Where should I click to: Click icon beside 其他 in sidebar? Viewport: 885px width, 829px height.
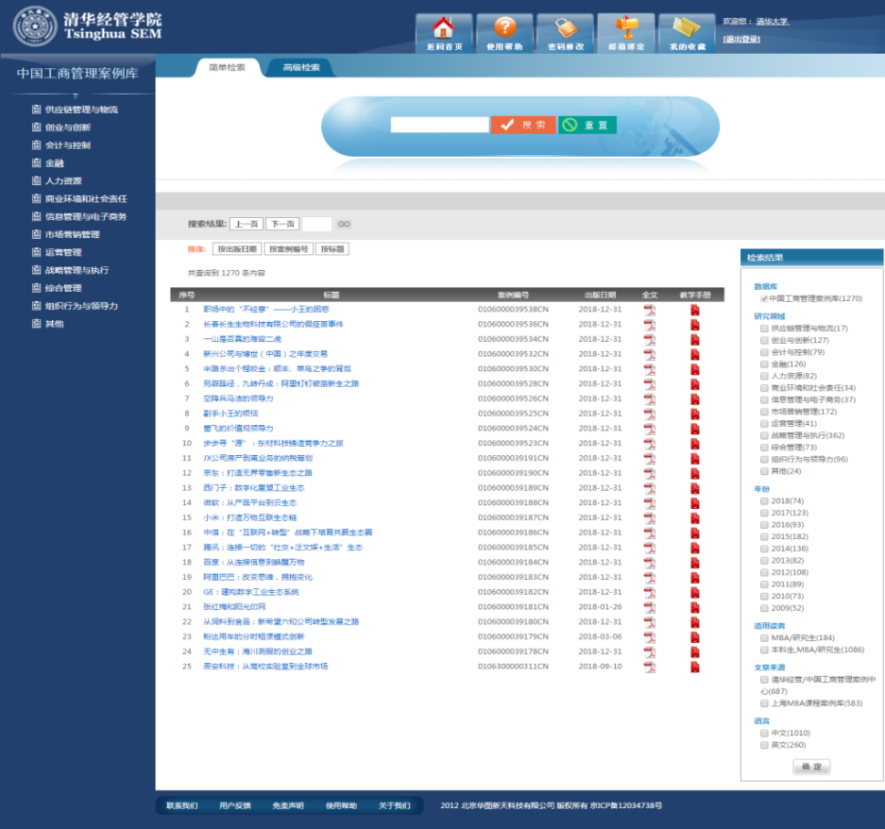[37, 323]
